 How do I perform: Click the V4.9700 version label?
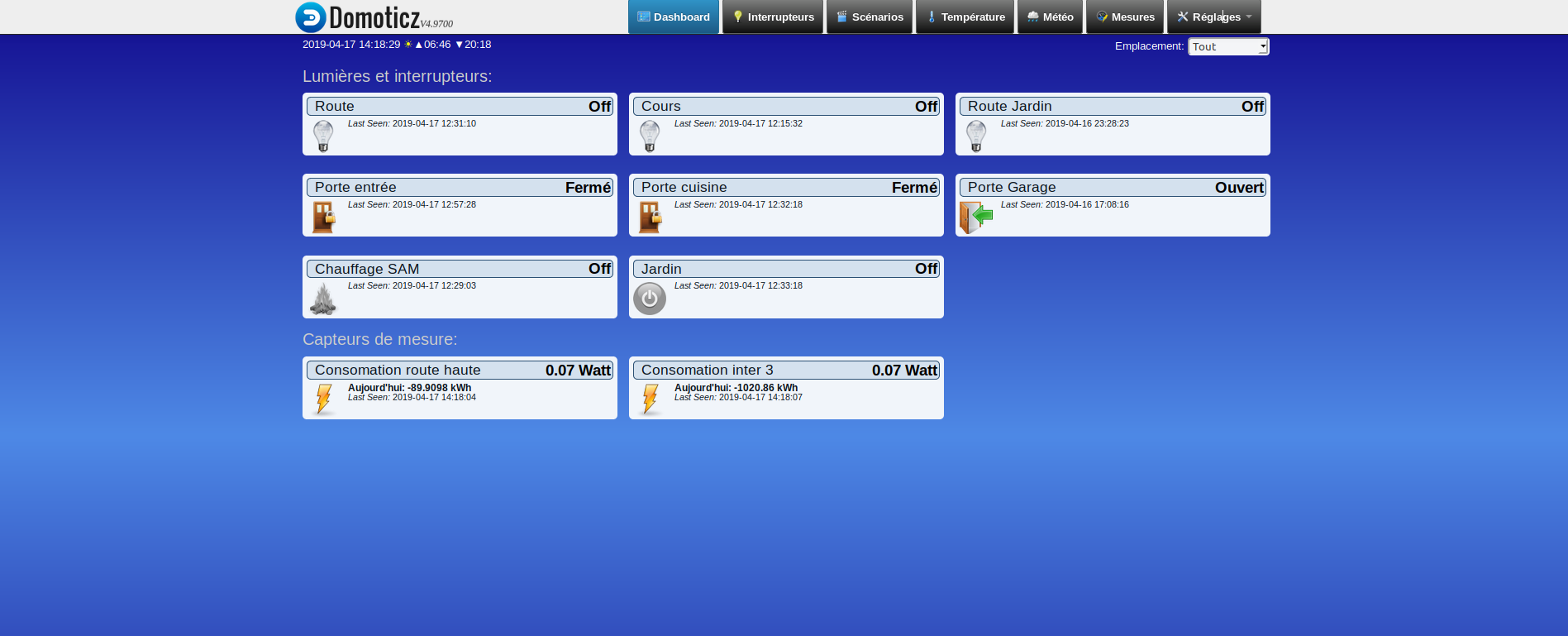click(436, 24)
